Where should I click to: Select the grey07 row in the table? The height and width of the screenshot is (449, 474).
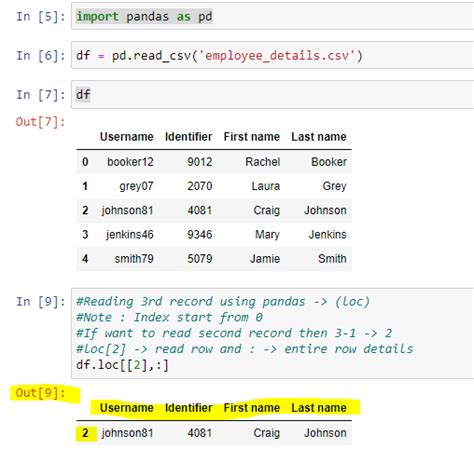[214, 186]
